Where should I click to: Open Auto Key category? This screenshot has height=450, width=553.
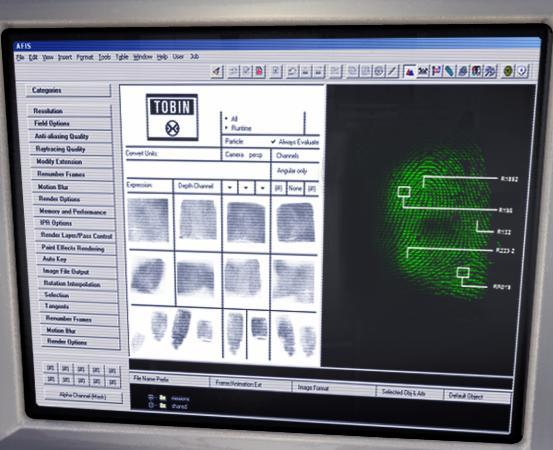pyautogui.click(x=77, y=259)
